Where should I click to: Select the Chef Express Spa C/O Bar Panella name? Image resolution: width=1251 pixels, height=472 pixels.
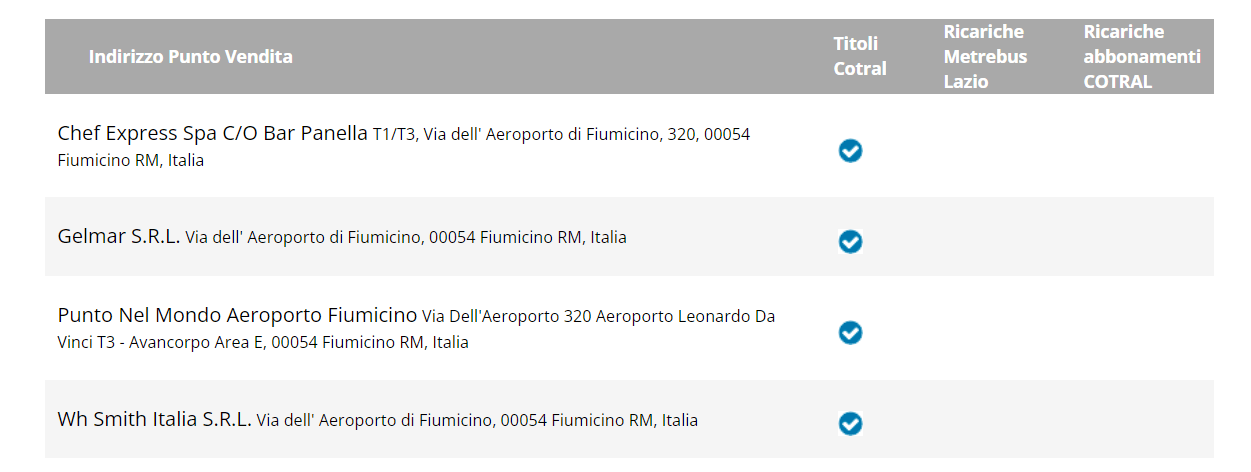212,133
